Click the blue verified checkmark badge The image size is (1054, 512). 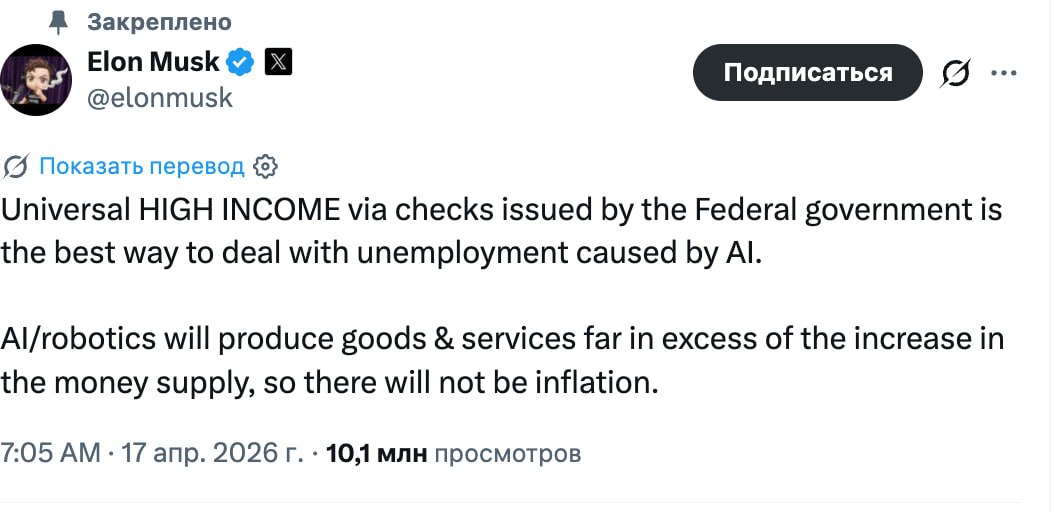240,63
